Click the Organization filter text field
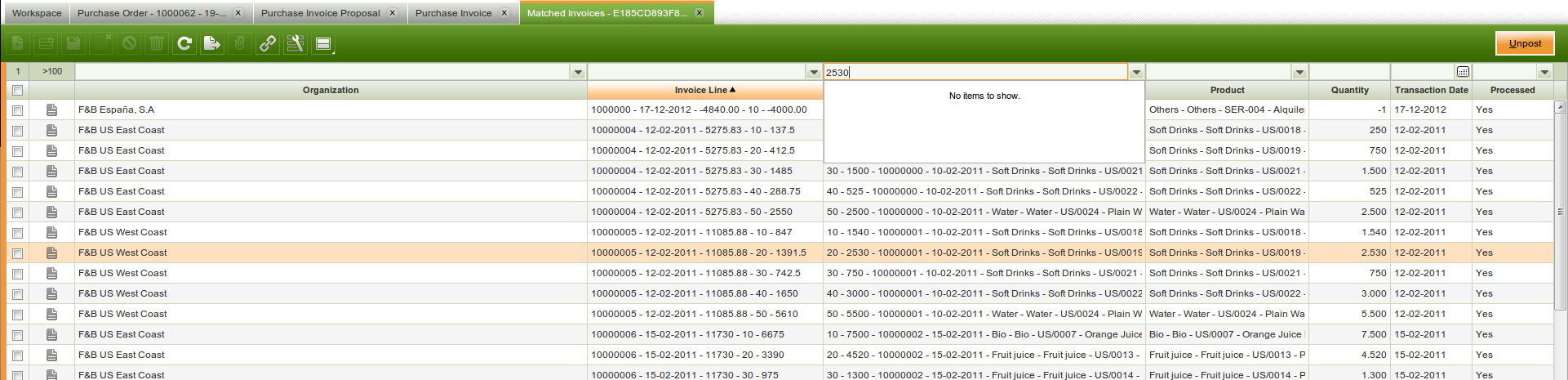Screen dimensions: 1568x380 (323, 72)
